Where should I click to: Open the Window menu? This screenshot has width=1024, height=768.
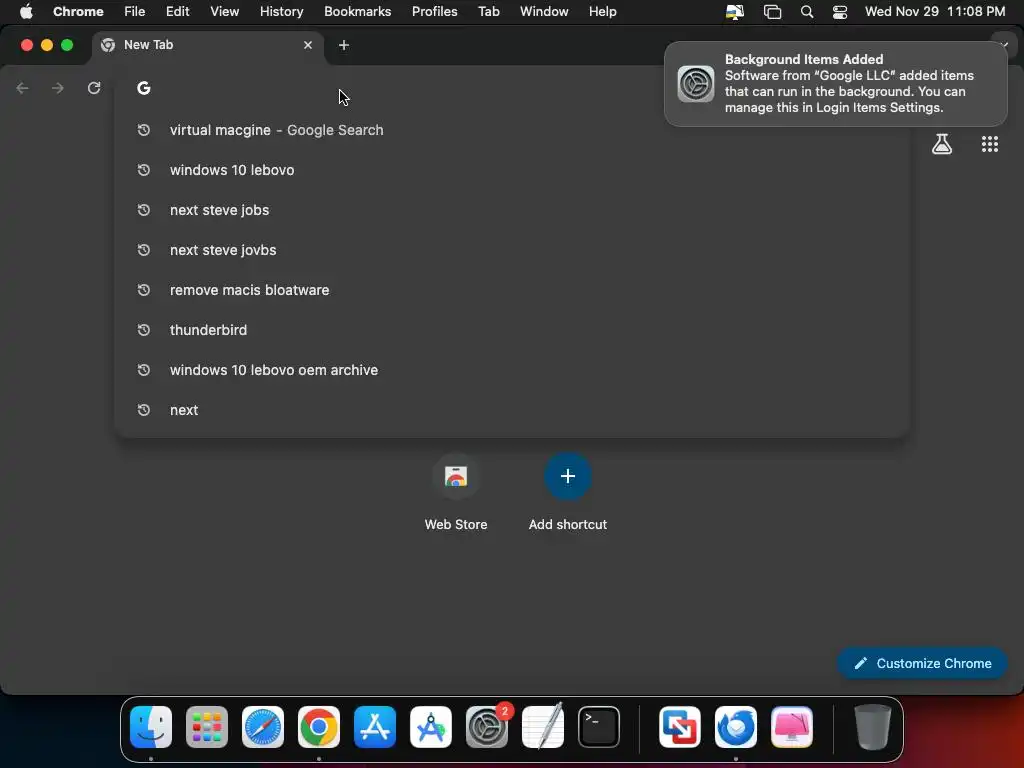544,12
